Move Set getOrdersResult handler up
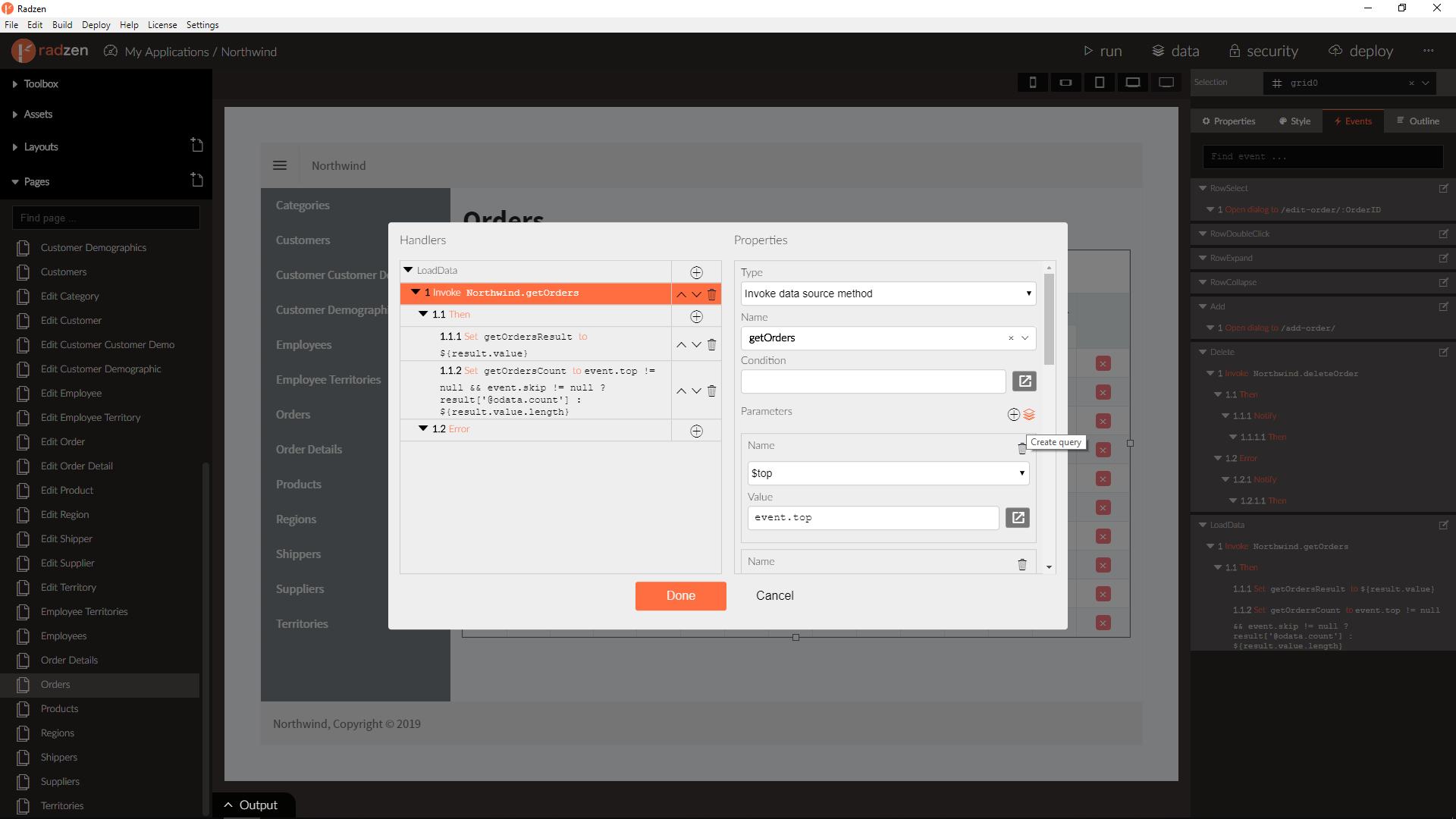This screenshot has height=819, width=1456. (681, 344)
